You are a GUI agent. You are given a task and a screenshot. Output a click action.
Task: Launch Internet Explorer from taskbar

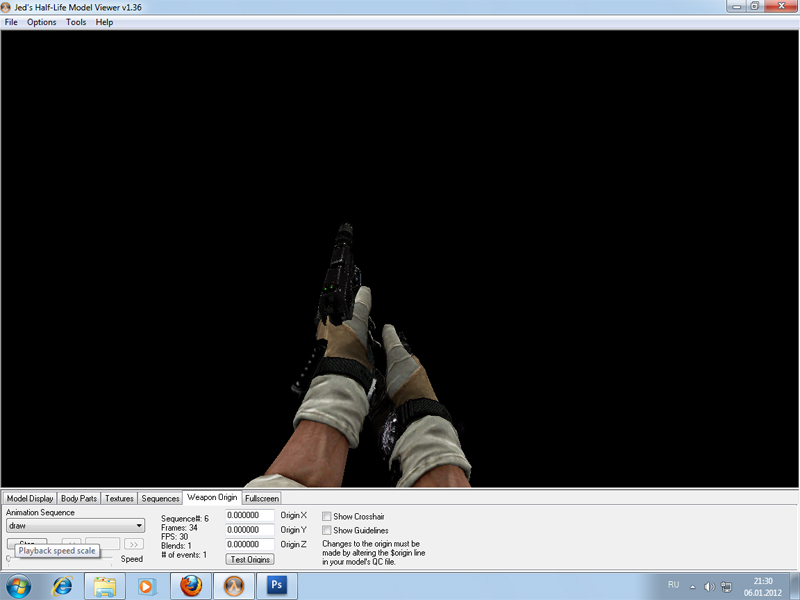(x=62, y=586)
